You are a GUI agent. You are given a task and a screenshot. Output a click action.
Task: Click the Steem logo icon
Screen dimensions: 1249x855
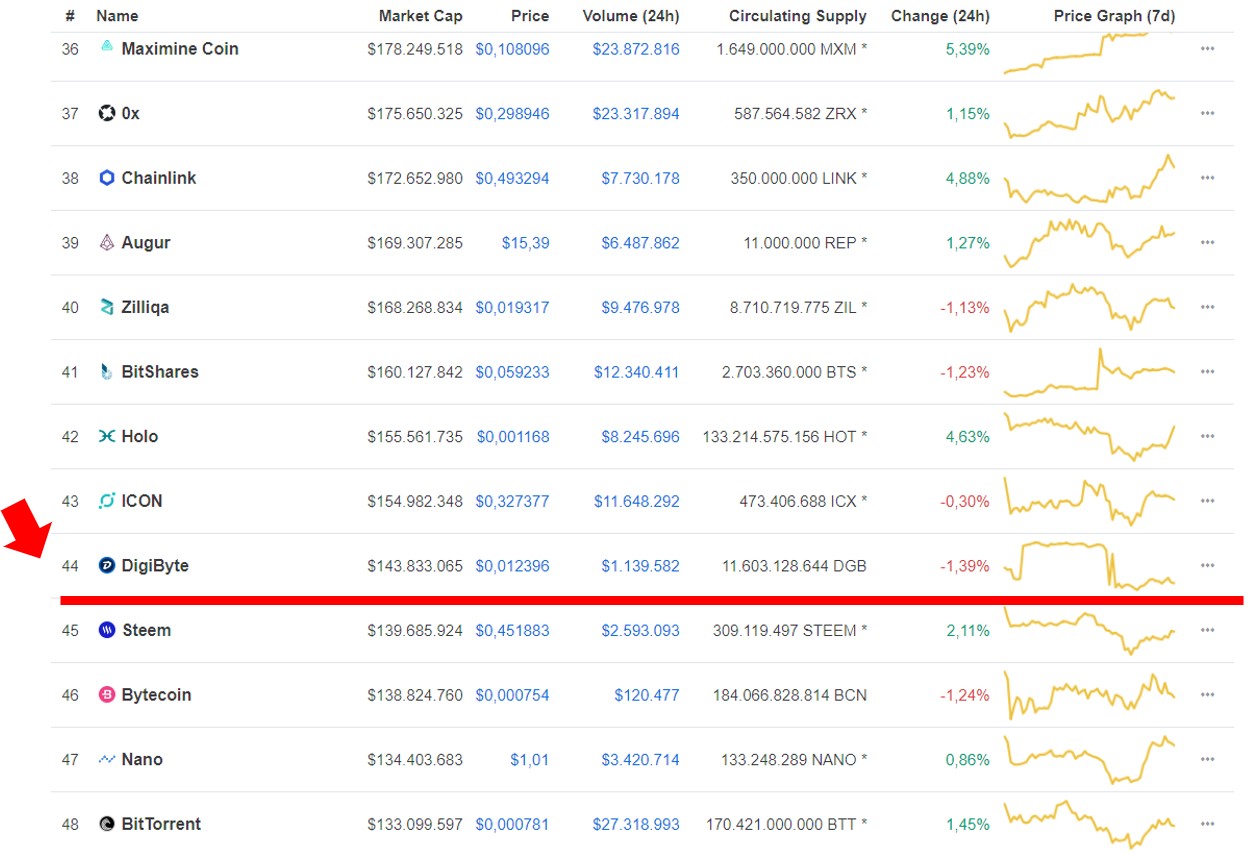107,630
